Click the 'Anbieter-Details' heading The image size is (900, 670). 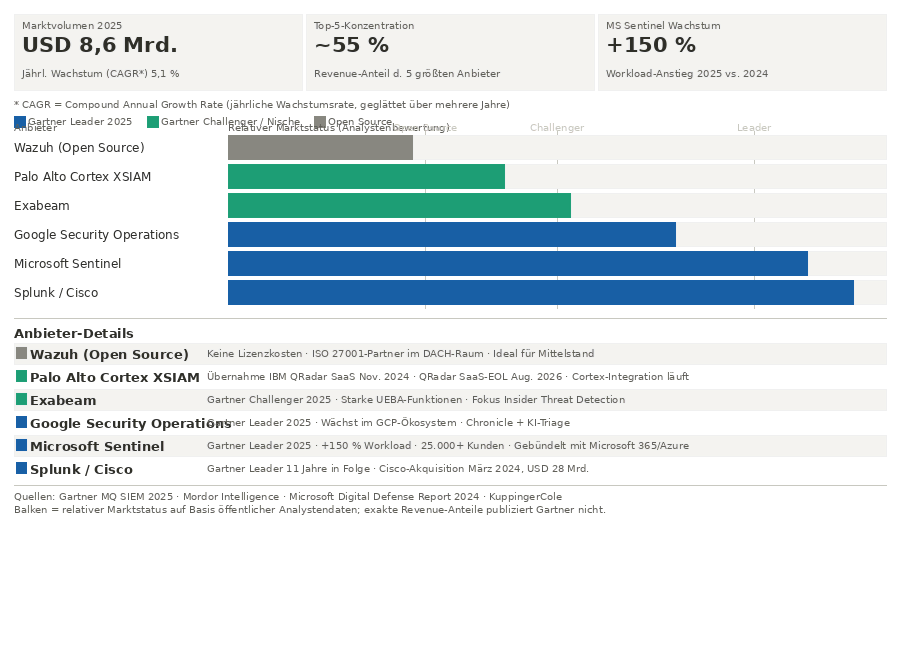pos(73,333)
